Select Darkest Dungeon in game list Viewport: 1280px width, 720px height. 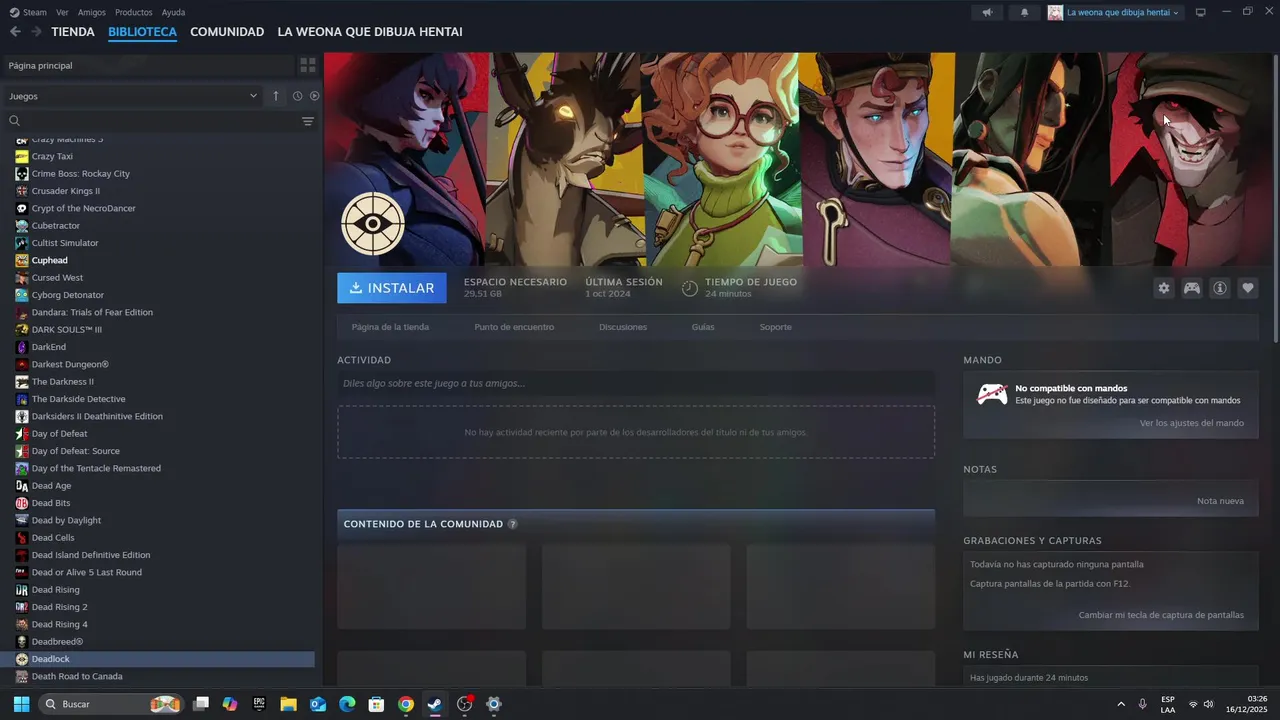point(70,364)
